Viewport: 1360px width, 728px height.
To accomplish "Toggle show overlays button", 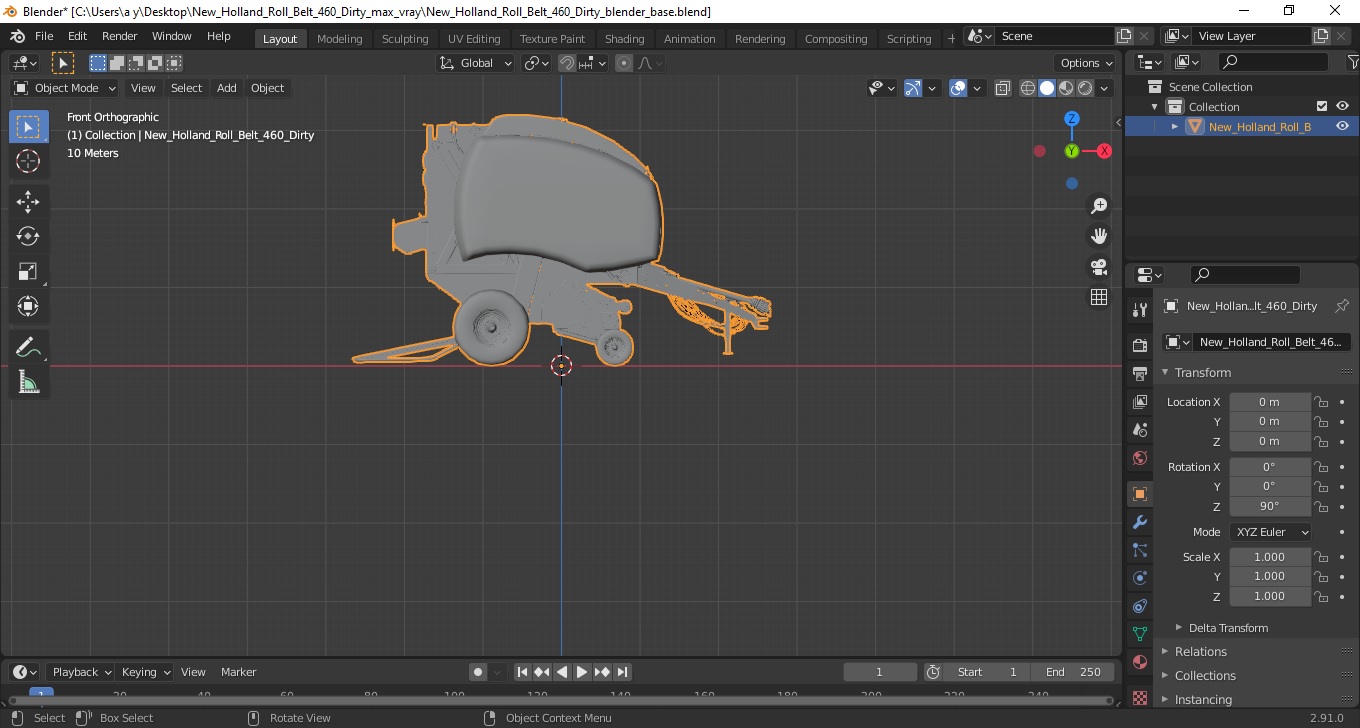I will pyautogui.click(x=958, y=88).
